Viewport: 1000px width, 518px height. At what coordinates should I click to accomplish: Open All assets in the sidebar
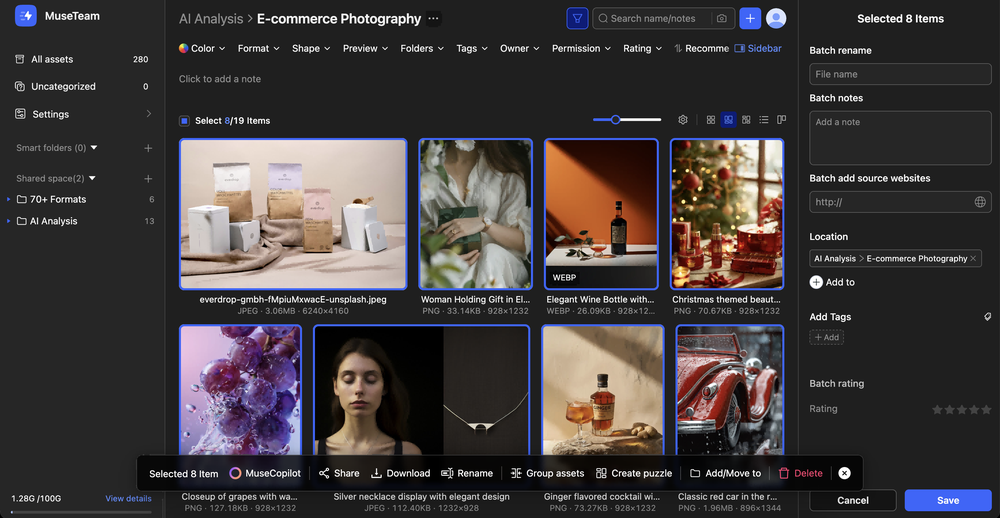coord(52,59)
